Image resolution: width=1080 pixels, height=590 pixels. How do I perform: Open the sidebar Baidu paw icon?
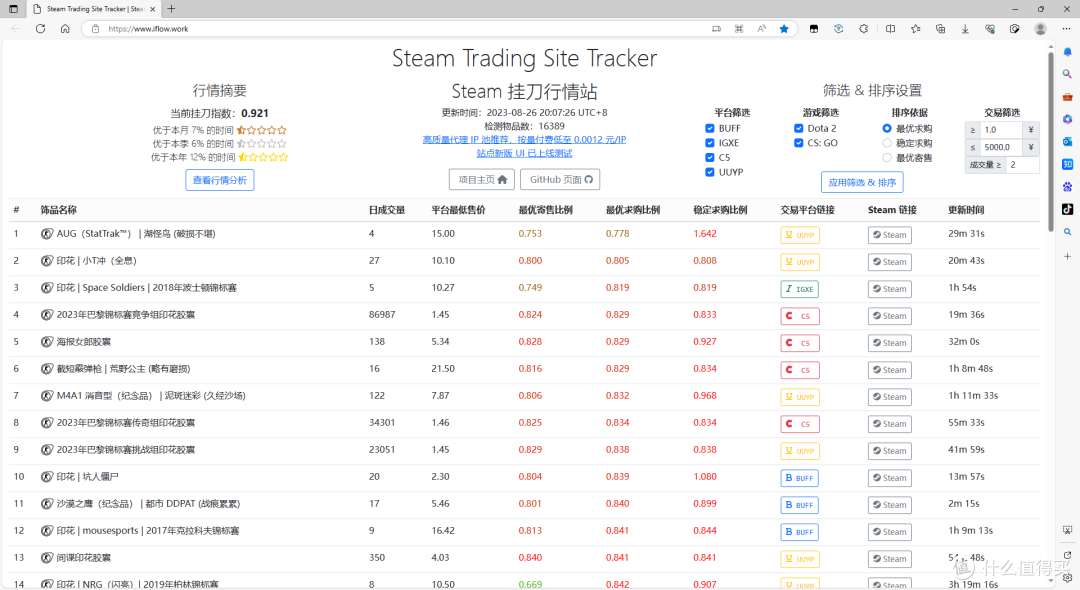pos(1067,187)
